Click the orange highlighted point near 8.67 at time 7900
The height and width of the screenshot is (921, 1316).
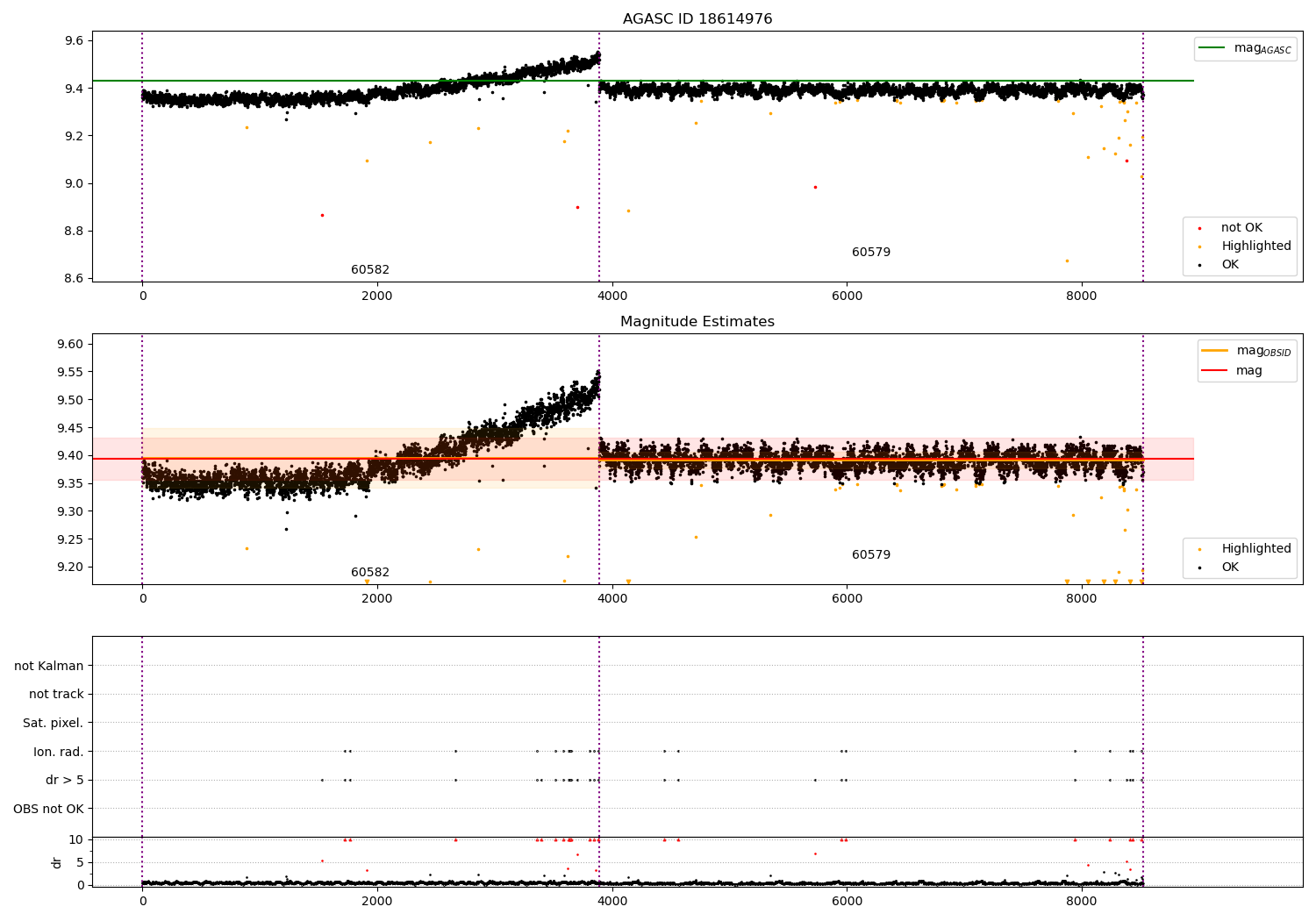click(1067, 261)
